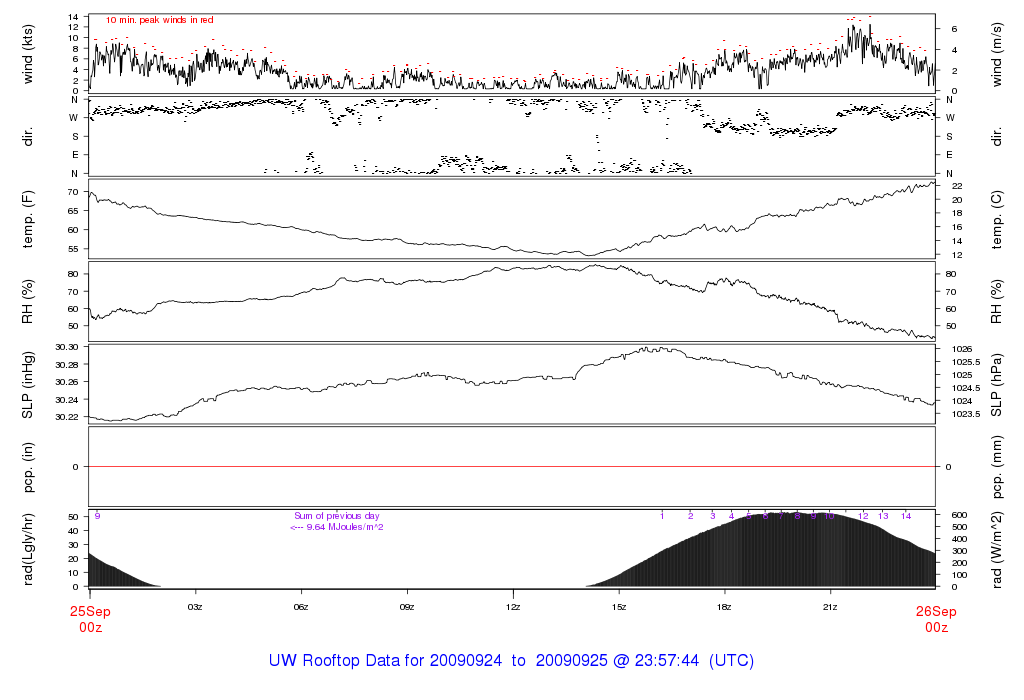Click the 03z time axis tick
Image resolution: width=1024 pixels, height=700 pixels.
coord(195,607)
